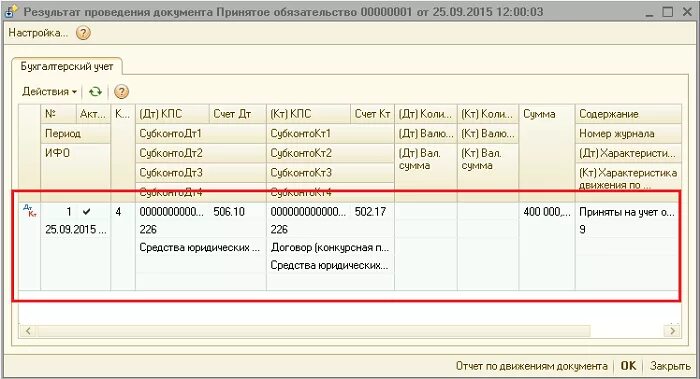This screenshot has width=700, height=379.
Task: Click the Счет Дт column header
Action: tap(238, 114)
